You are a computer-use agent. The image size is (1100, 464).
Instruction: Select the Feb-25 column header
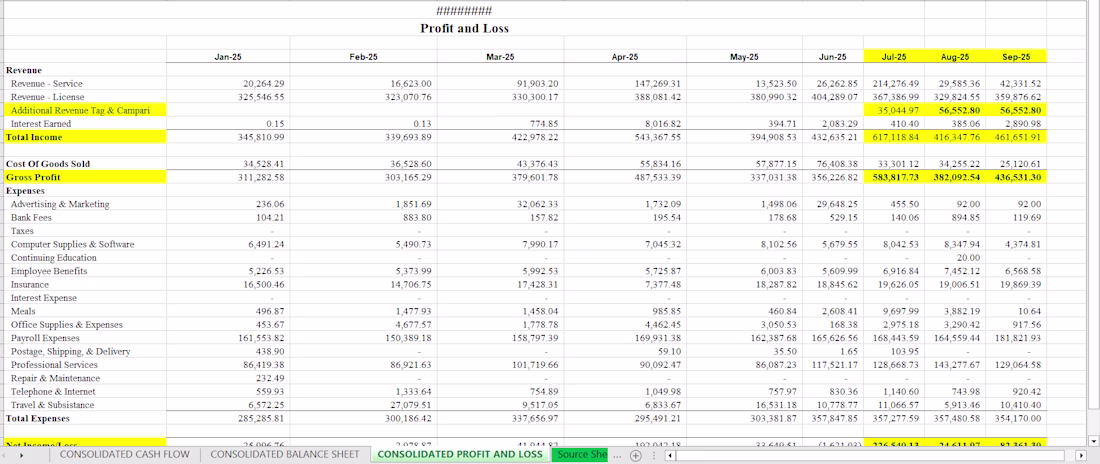point(363,57)
